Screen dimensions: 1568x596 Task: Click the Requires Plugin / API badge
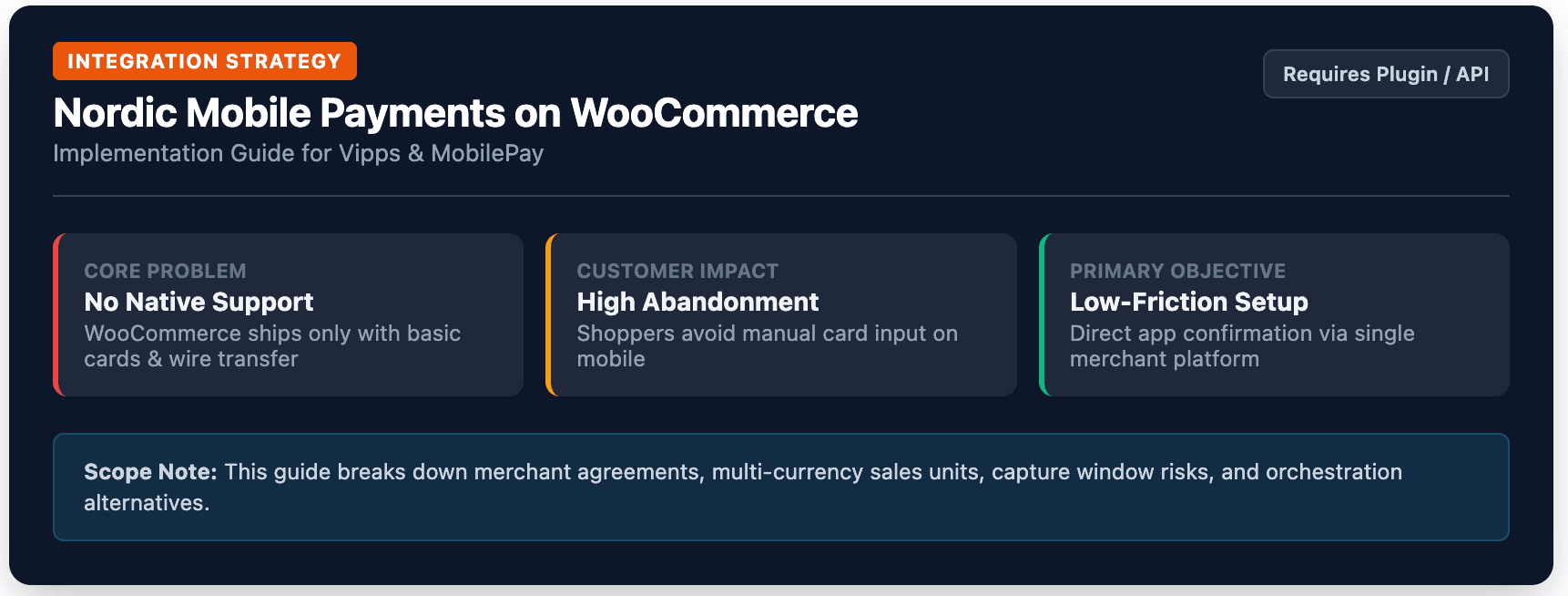click(x=1386, y=74)
